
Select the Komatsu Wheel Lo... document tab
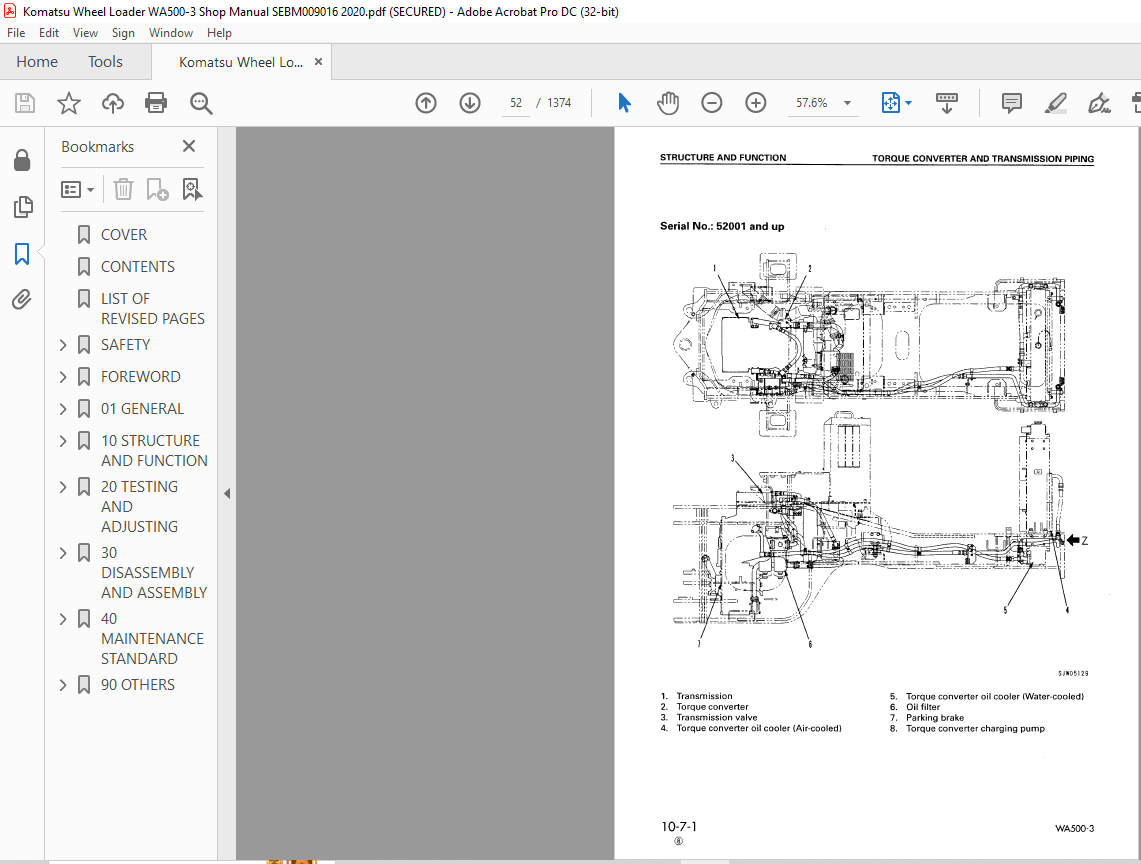coord(241,63)
